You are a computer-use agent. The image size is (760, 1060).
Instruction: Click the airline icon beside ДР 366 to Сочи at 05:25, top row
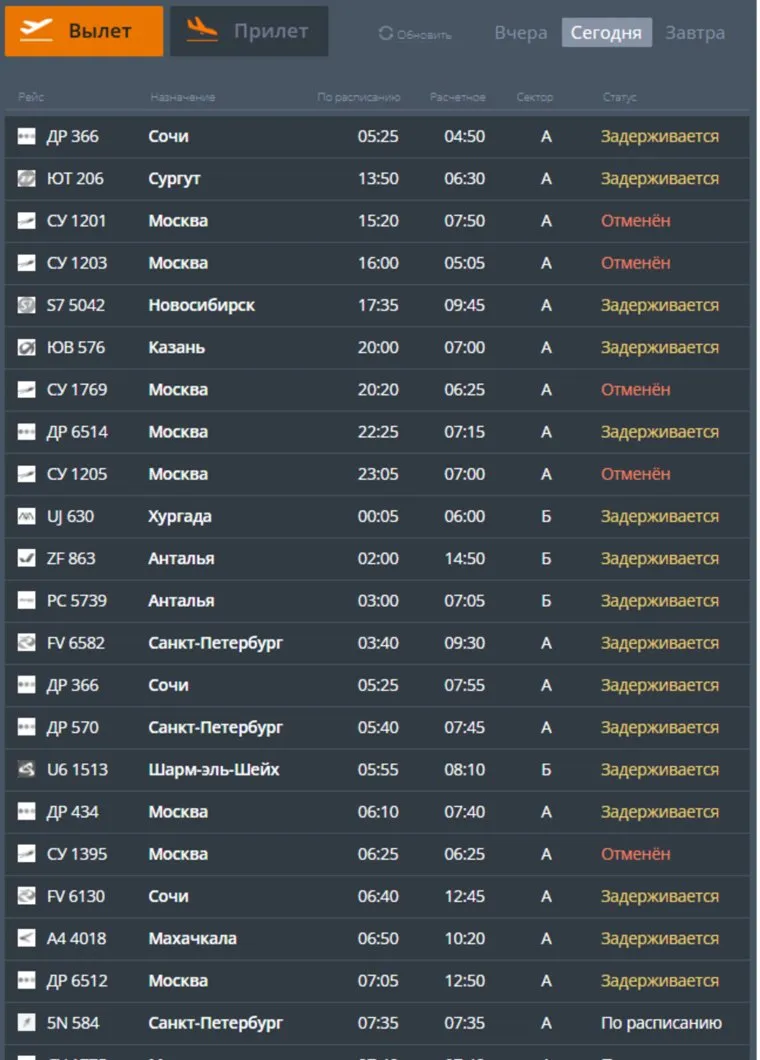(27, 136)
